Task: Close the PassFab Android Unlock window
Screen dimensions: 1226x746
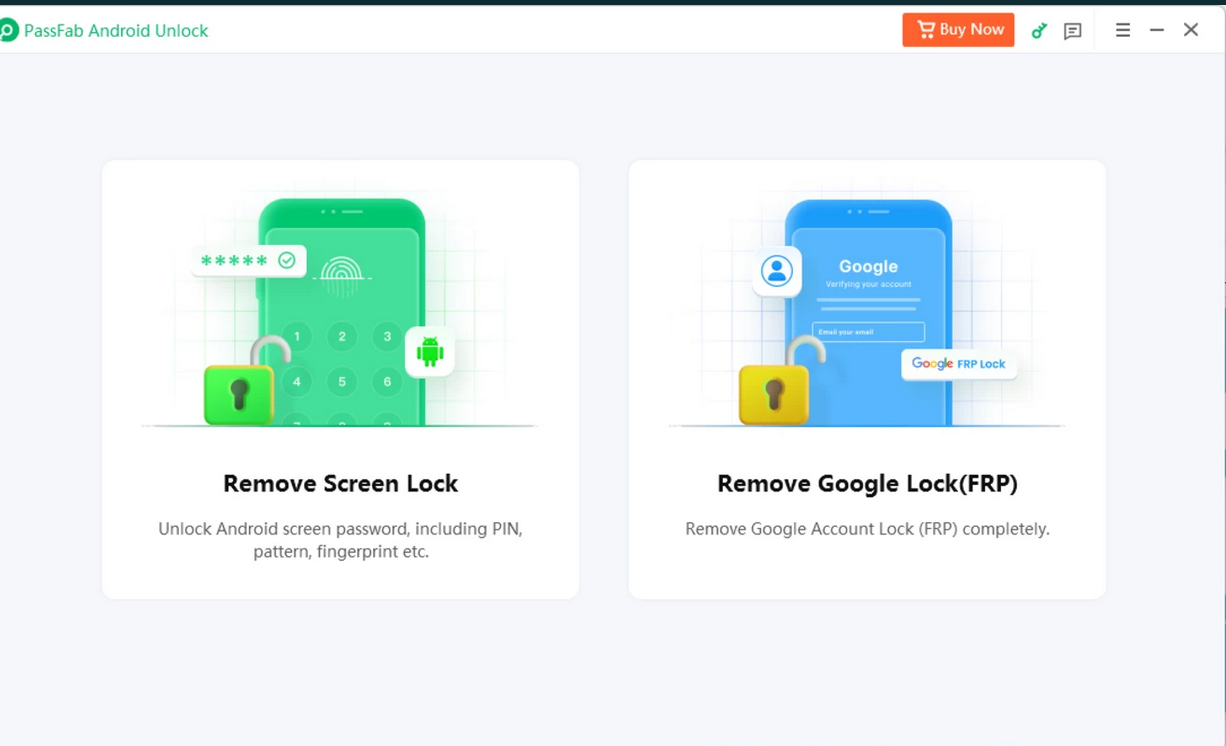Action: pos(1191,30)
